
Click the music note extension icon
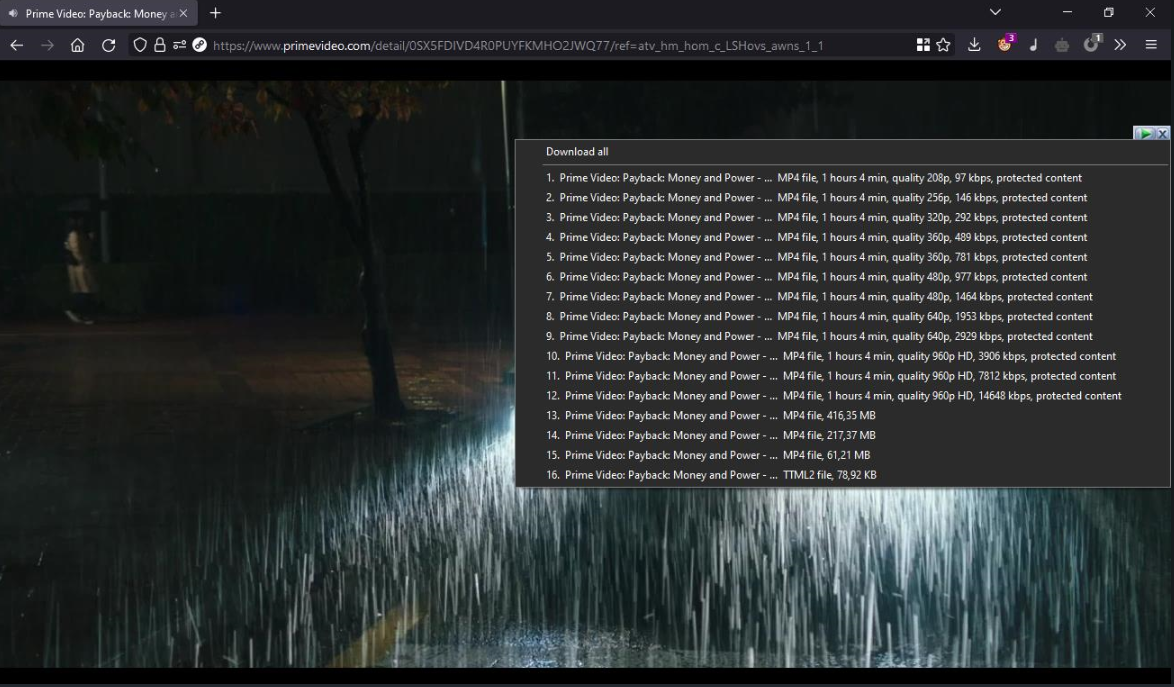coord(1033,45)
